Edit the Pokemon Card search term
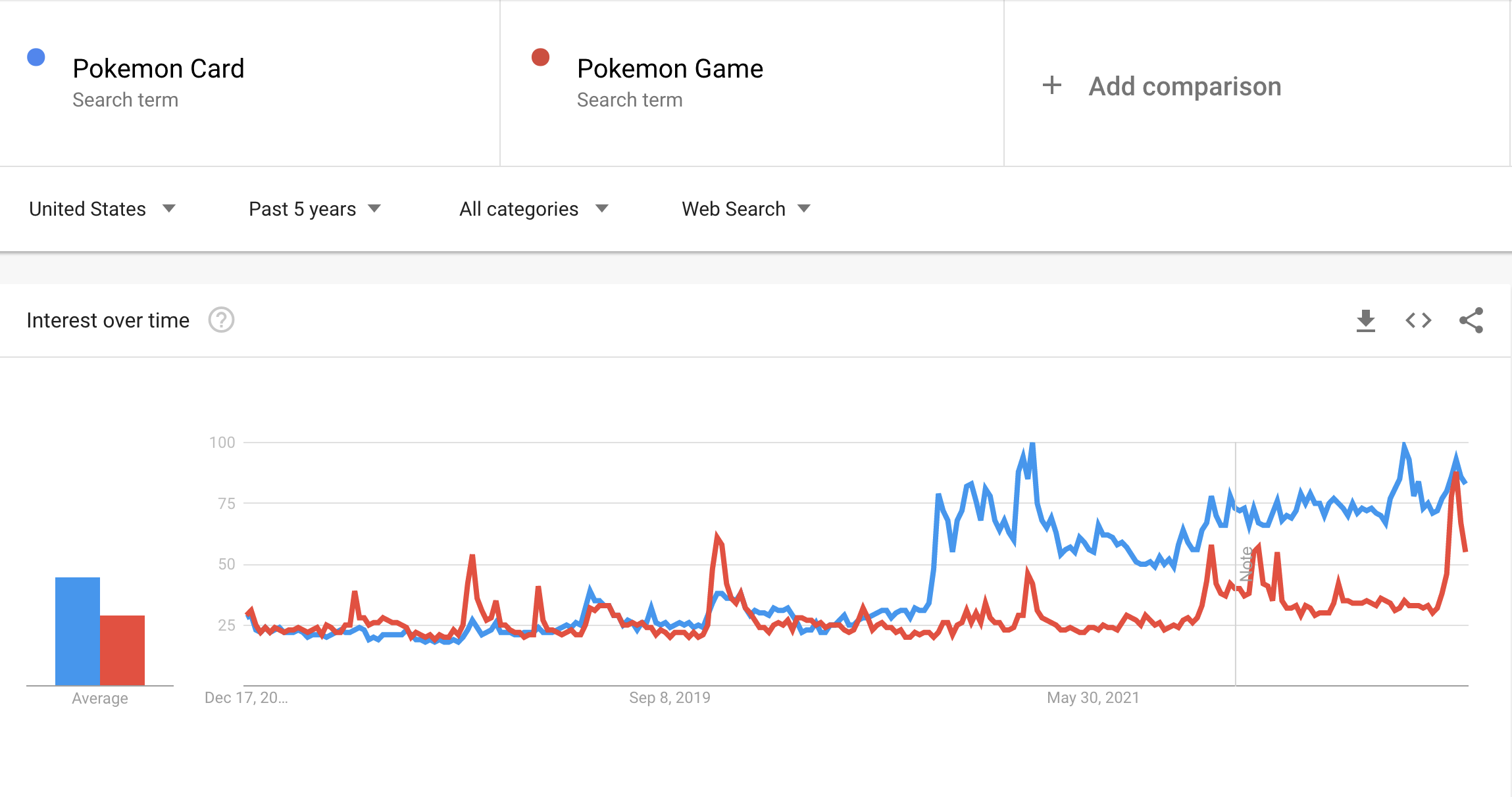 [159, 69]
